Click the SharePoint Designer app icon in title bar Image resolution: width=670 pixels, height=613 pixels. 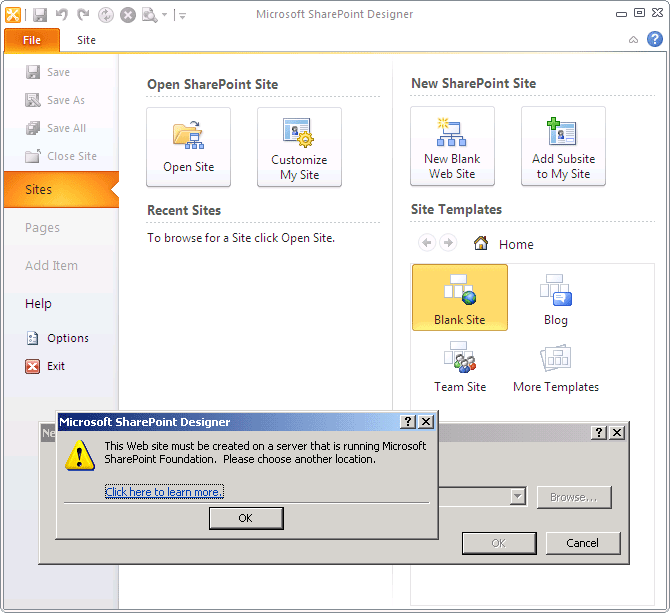point(12,15)
